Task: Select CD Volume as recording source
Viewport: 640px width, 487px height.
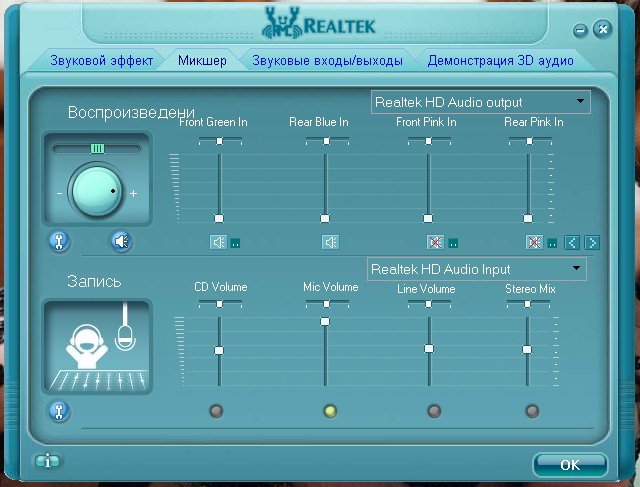Action: click(216, 411)
